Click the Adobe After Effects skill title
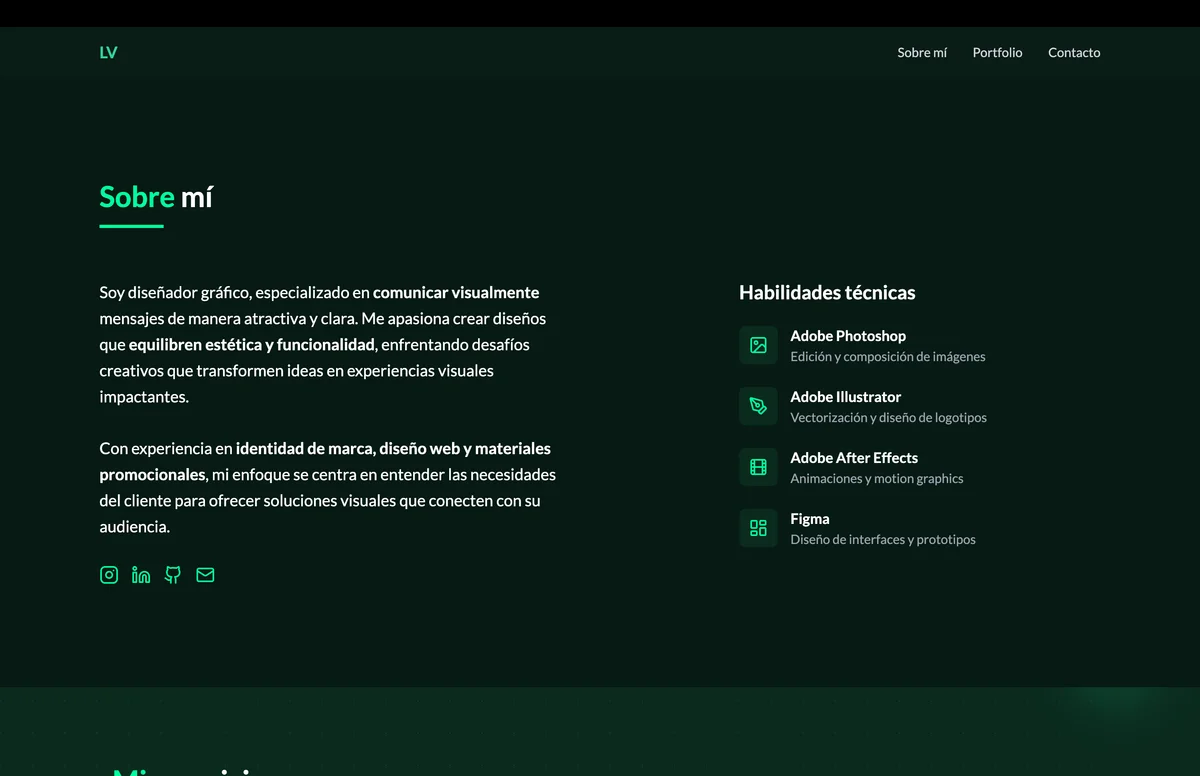 [x=854, y=458]
